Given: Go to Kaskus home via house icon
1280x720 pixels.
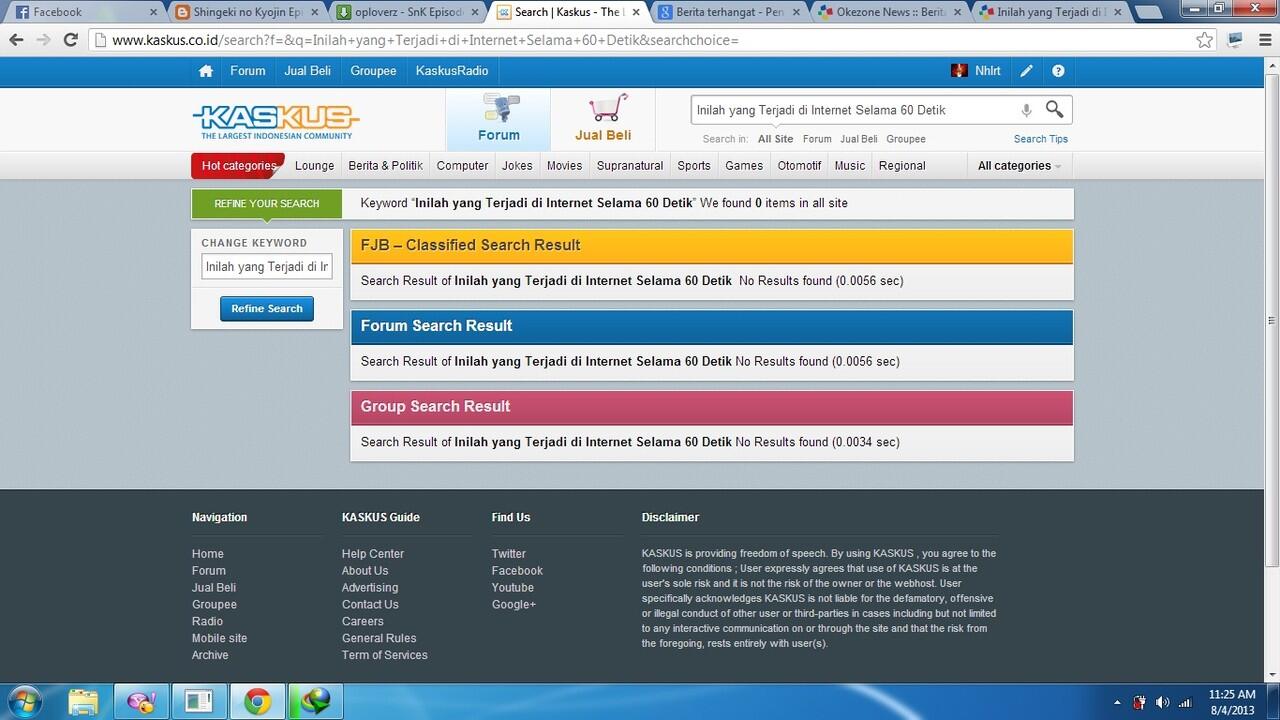Looking at the screenshot, I should click(x=206, y=71).
